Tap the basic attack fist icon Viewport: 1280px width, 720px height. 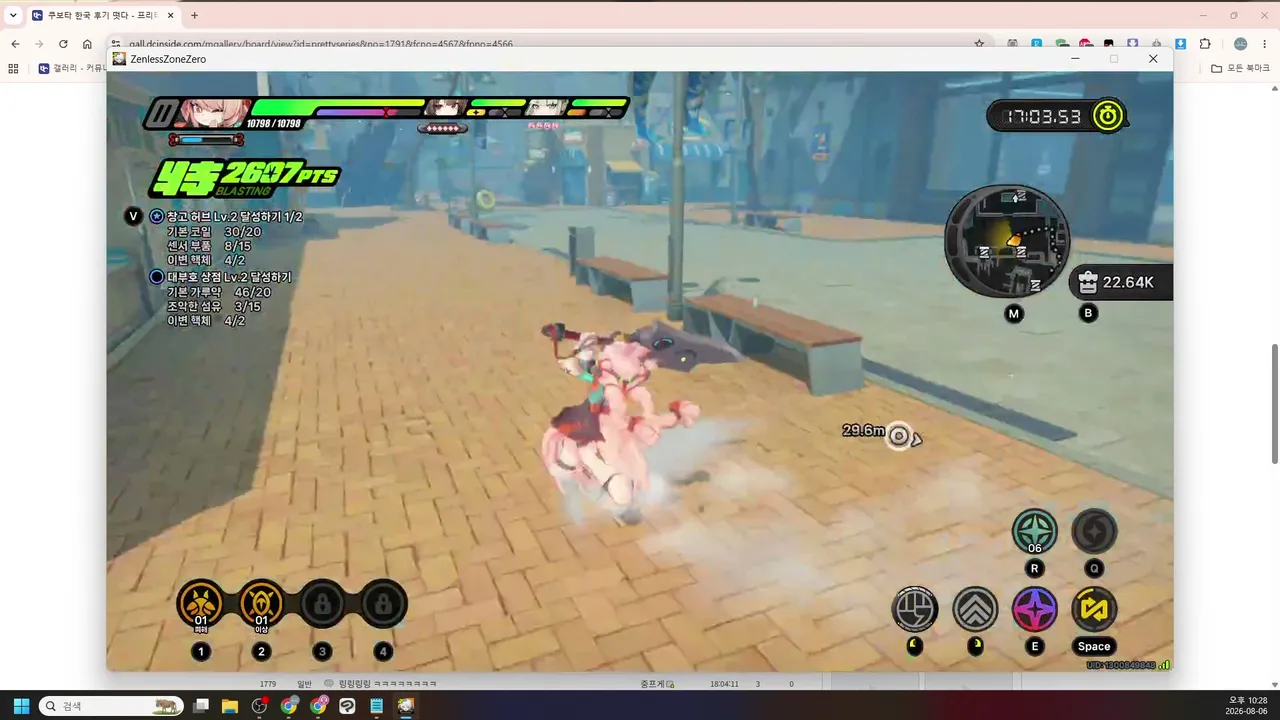pyautogui.click(x=915, y=609)
